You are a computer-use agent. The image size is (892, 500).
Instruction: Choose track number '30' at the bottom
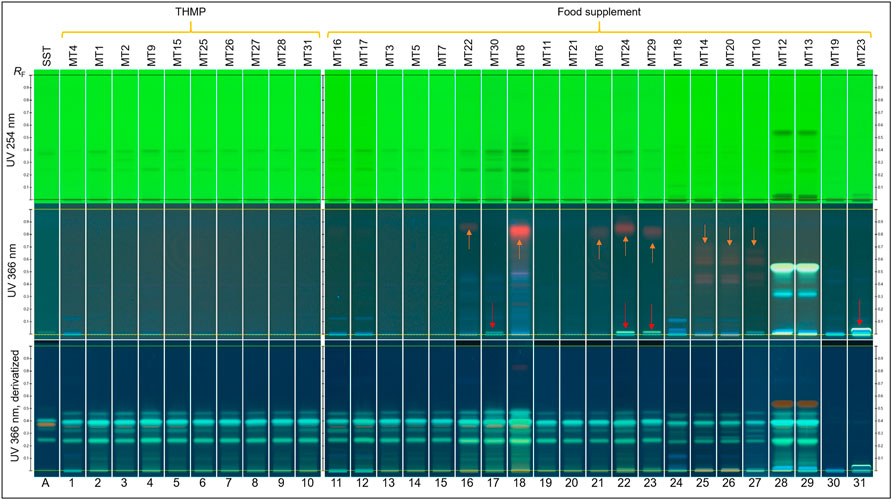pyautogui.click(x=834, y=484)
